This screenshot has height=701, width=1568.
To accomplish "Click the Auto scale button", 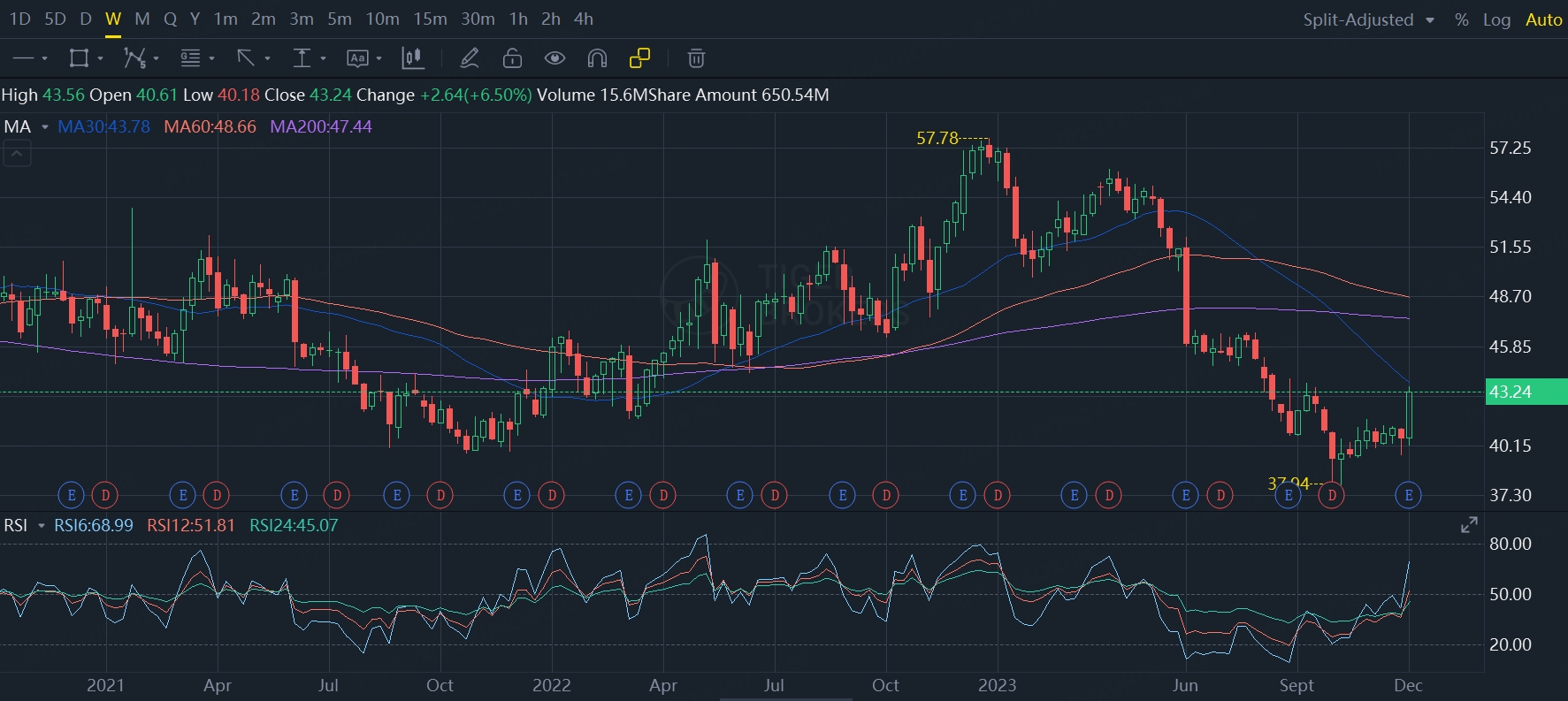I will pos(1543,19).
